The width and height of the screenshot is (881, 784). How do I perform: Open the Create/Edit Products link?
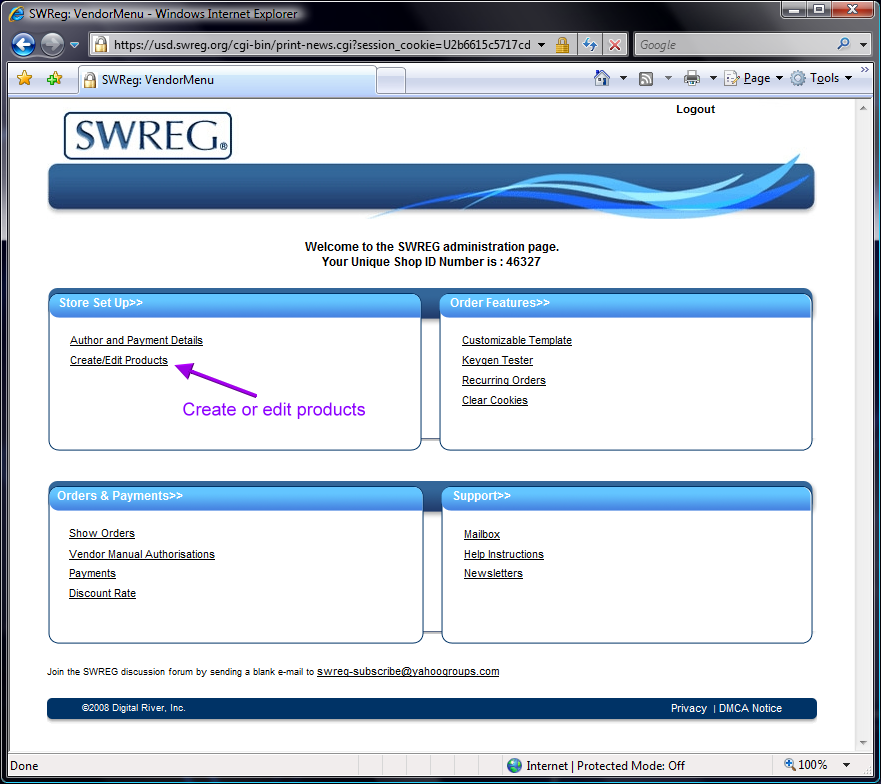tap(119, 360)
